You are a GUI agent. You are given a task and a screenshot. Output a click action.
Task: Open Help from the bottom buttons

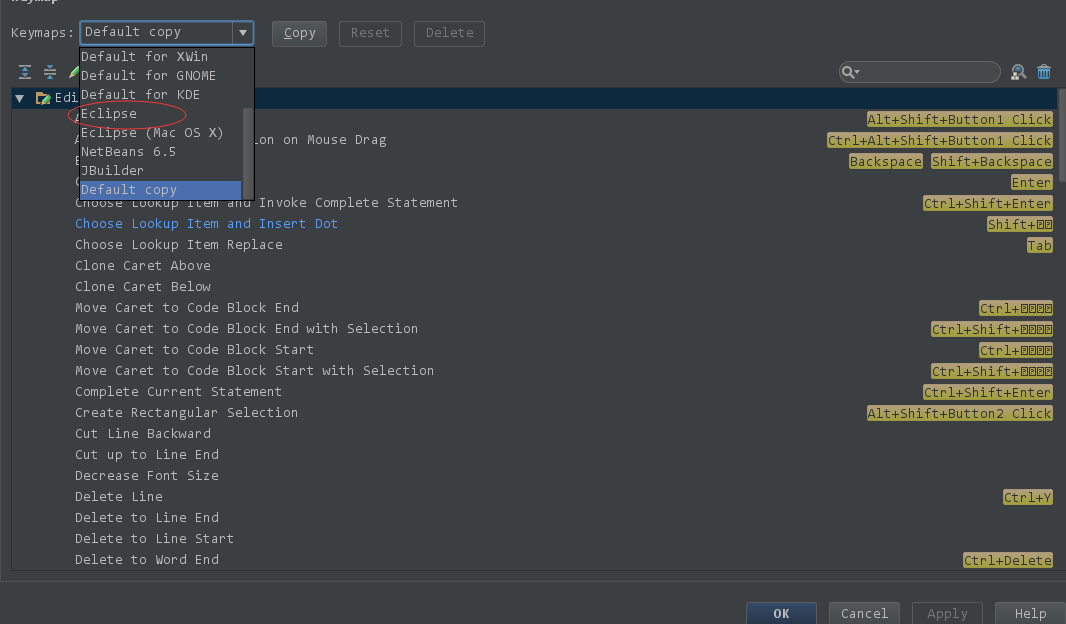1030,613
